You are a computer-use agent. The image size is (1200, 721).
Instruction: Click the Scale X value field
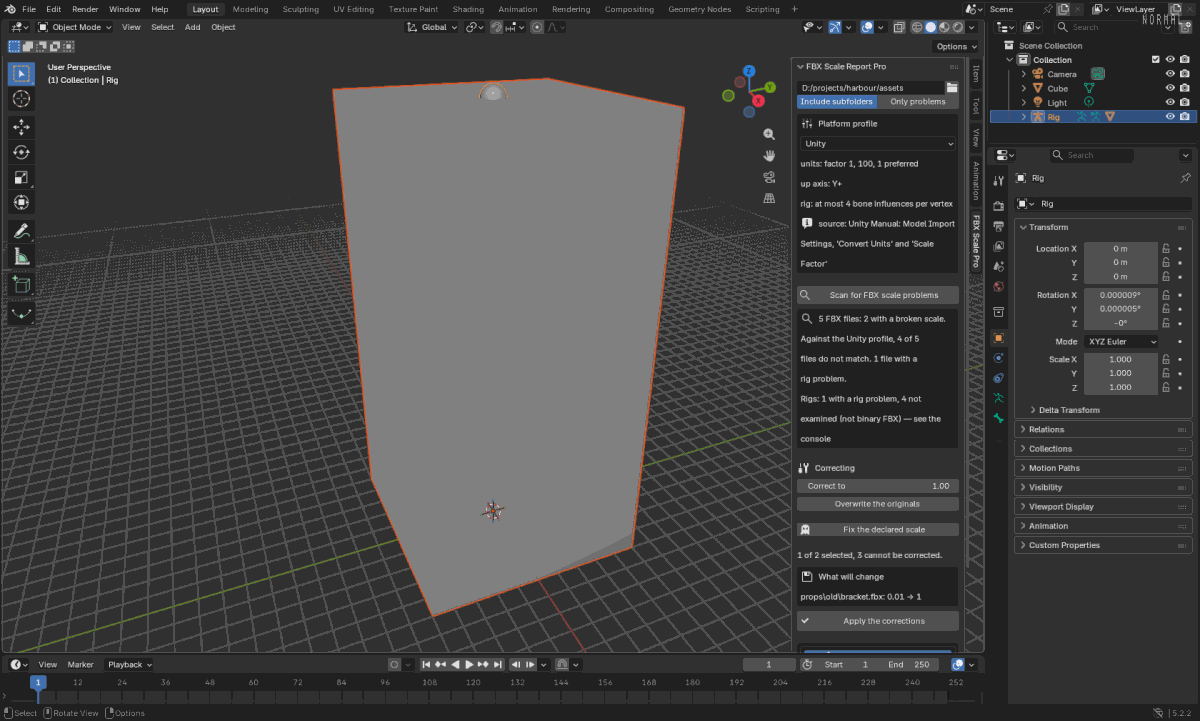1121,359
